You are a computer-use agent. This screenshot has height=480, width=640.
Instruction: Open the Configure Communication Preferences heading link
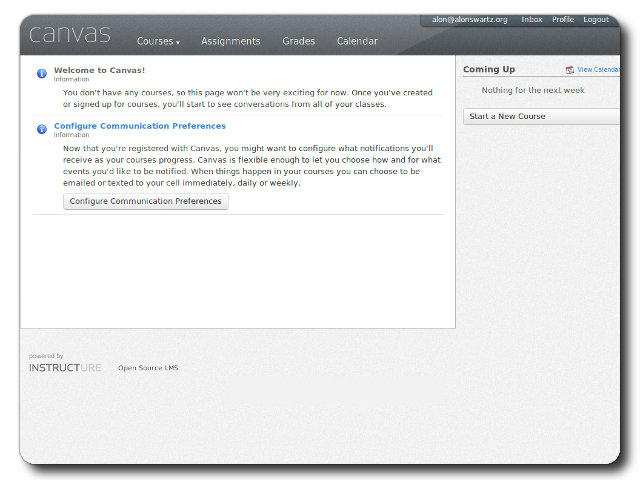(140, 126)
